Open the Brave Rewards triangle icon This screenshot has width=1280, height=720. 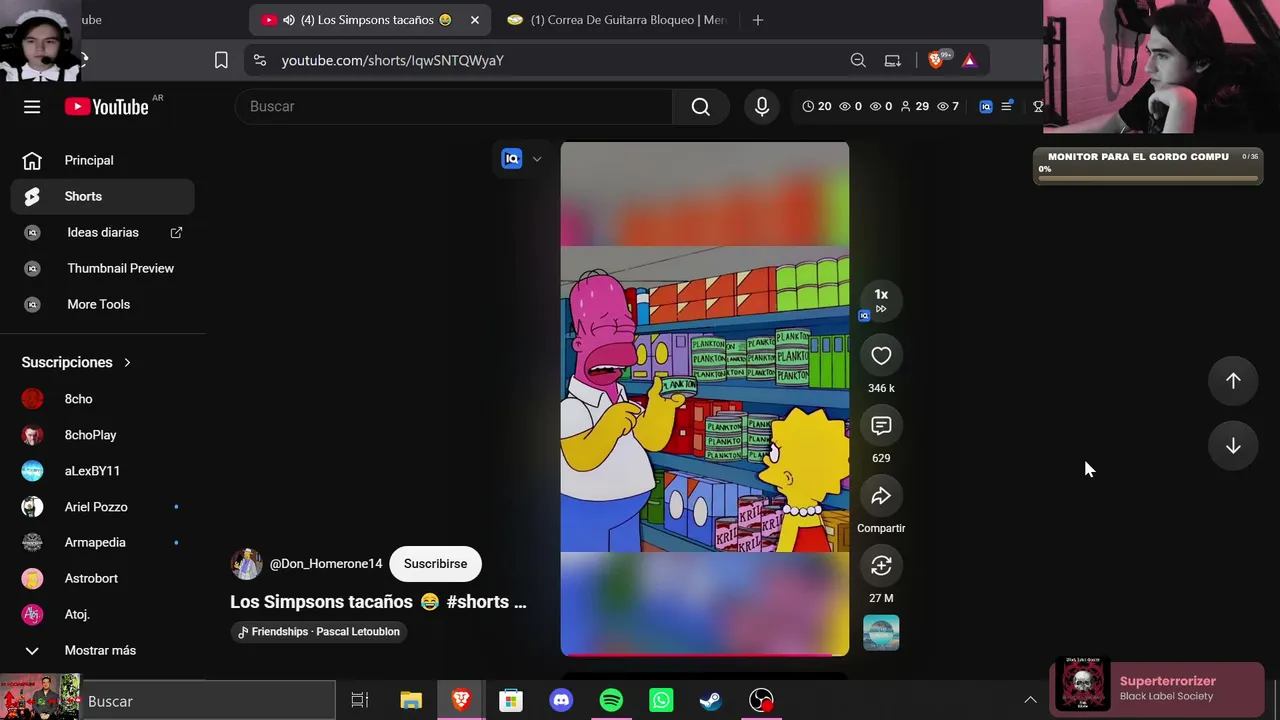coord(969,60)
